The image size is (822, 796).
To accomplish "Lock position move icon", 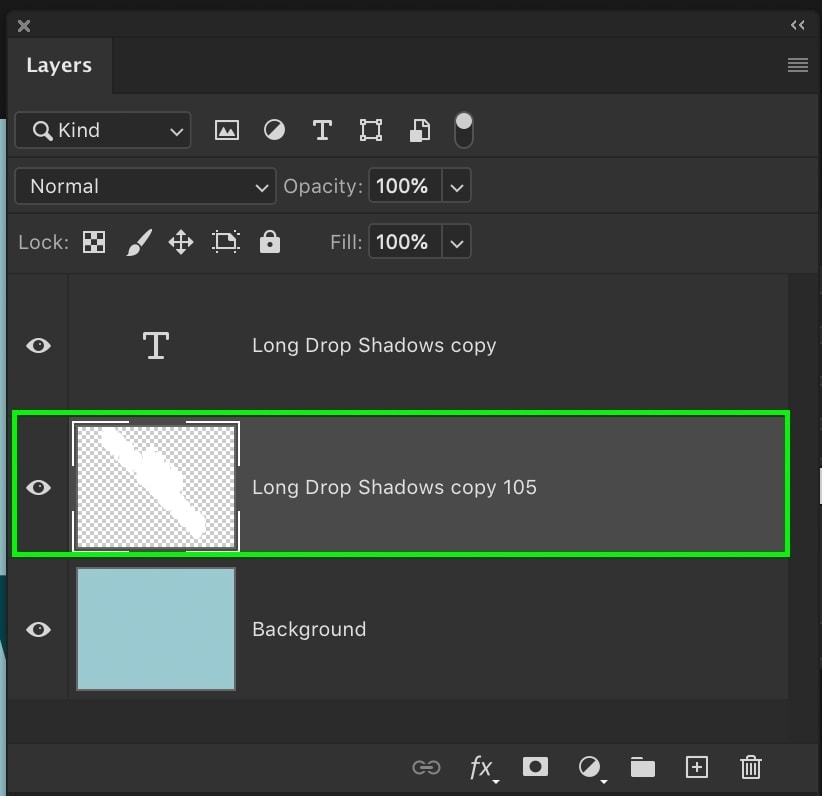I will (x=181, y=242).
